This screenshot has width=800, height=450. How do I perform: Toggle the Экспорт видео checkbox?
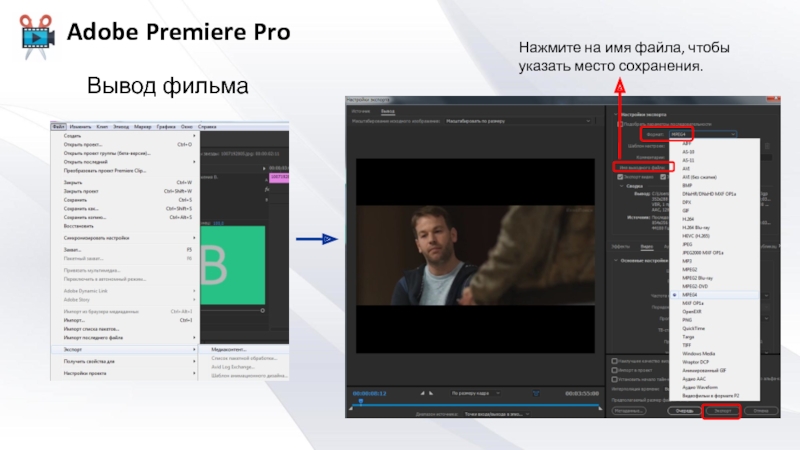pos(620,177)
